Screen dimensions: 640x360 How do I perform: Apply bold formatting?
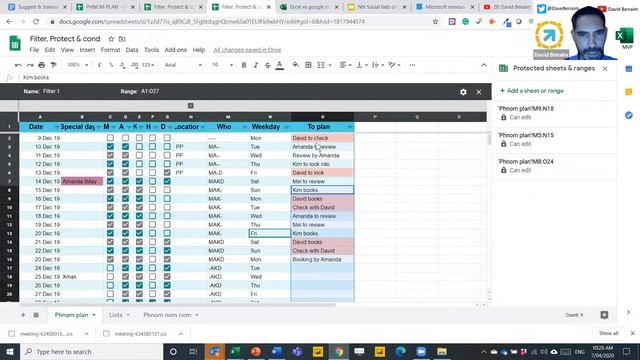244,65
